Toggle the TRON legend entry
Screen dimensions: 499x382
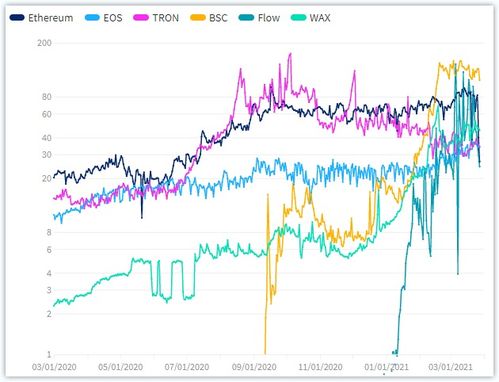click(156, 18)
